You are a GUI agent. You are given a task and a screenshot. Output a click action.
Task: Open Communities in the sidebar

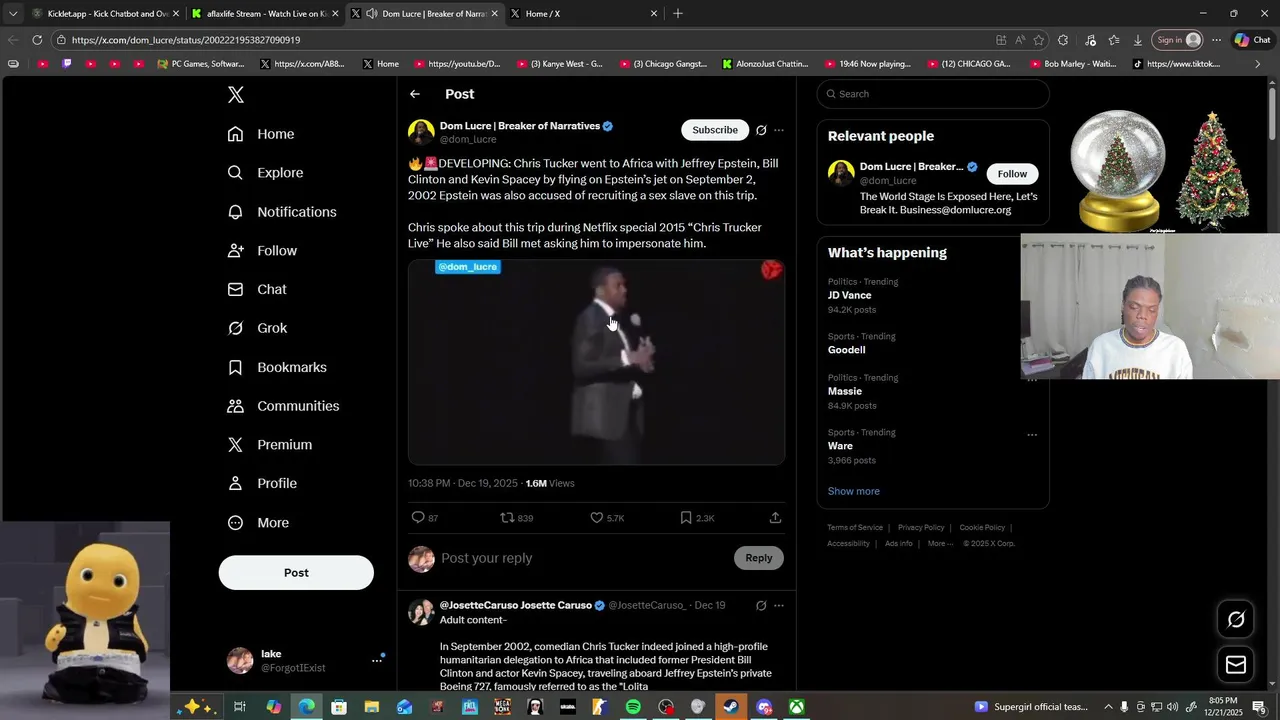click(x=283, y=406)
